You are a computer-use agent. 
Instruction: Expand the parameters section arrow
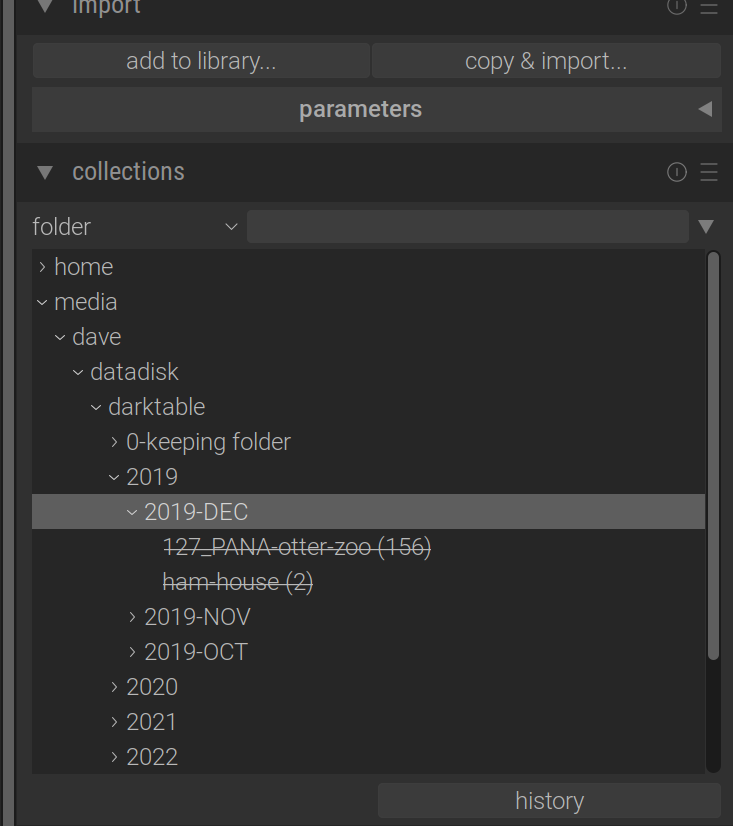tap(705, 109)
